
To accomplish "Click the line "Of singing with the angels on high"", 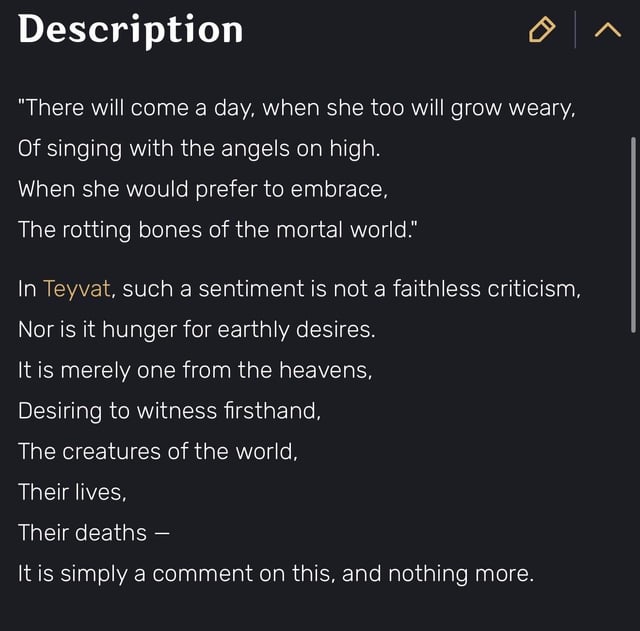I will pos(199,149).
